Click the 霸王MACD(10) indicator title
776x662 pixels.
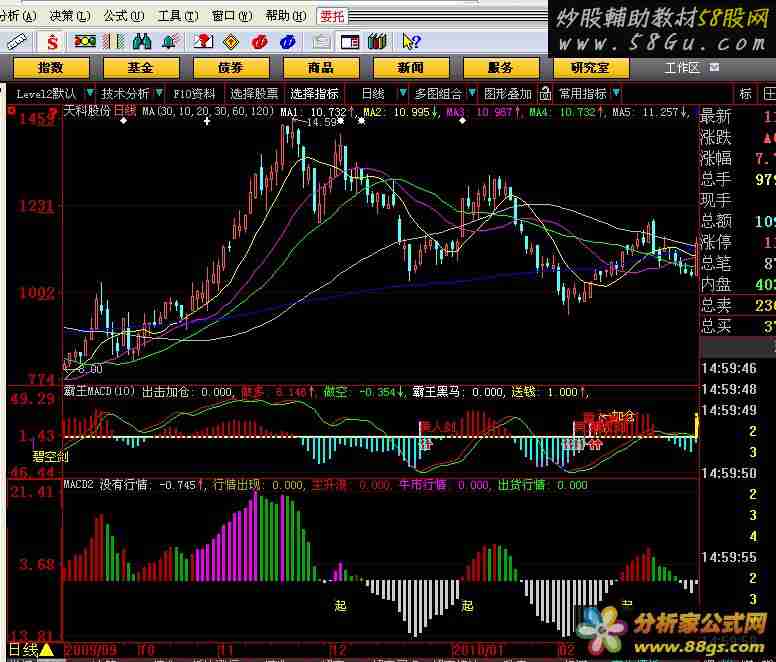(x=99, y=391)
